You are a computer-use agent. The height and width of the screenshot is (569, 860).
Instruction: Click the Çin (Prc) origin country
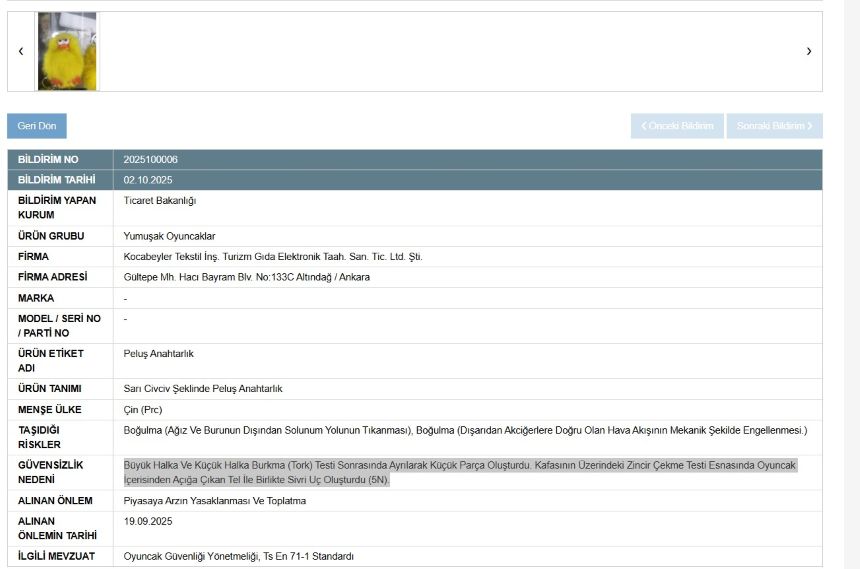click(x=143, y=410)
